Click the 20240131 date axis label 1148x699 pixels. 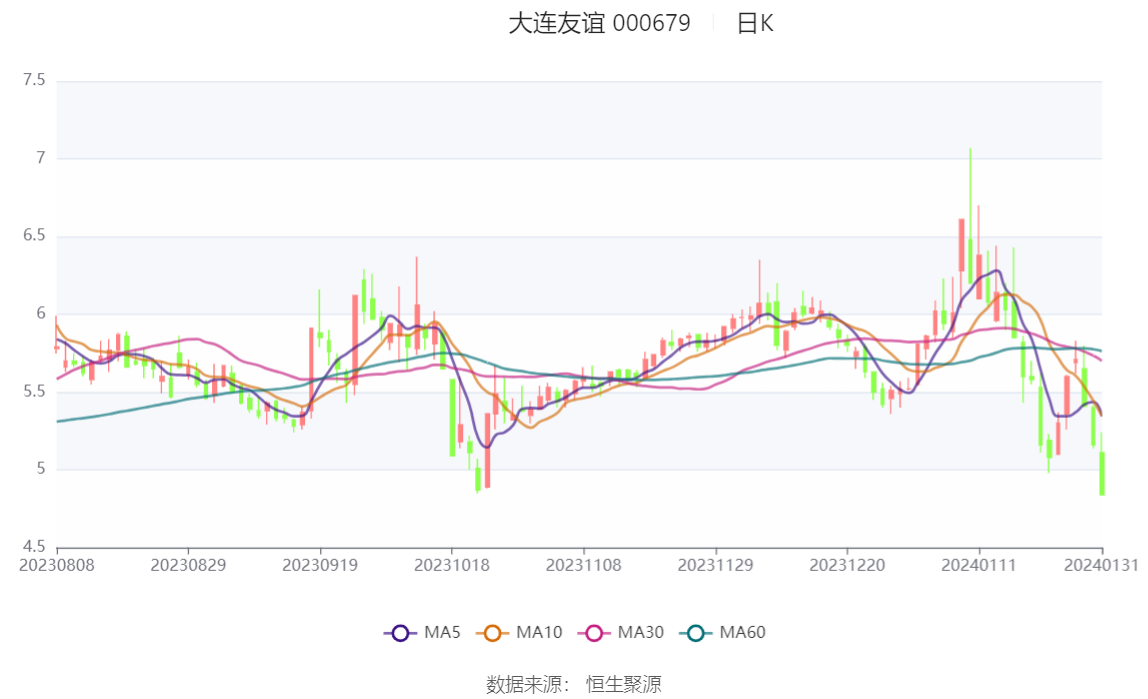point(1101,566)
